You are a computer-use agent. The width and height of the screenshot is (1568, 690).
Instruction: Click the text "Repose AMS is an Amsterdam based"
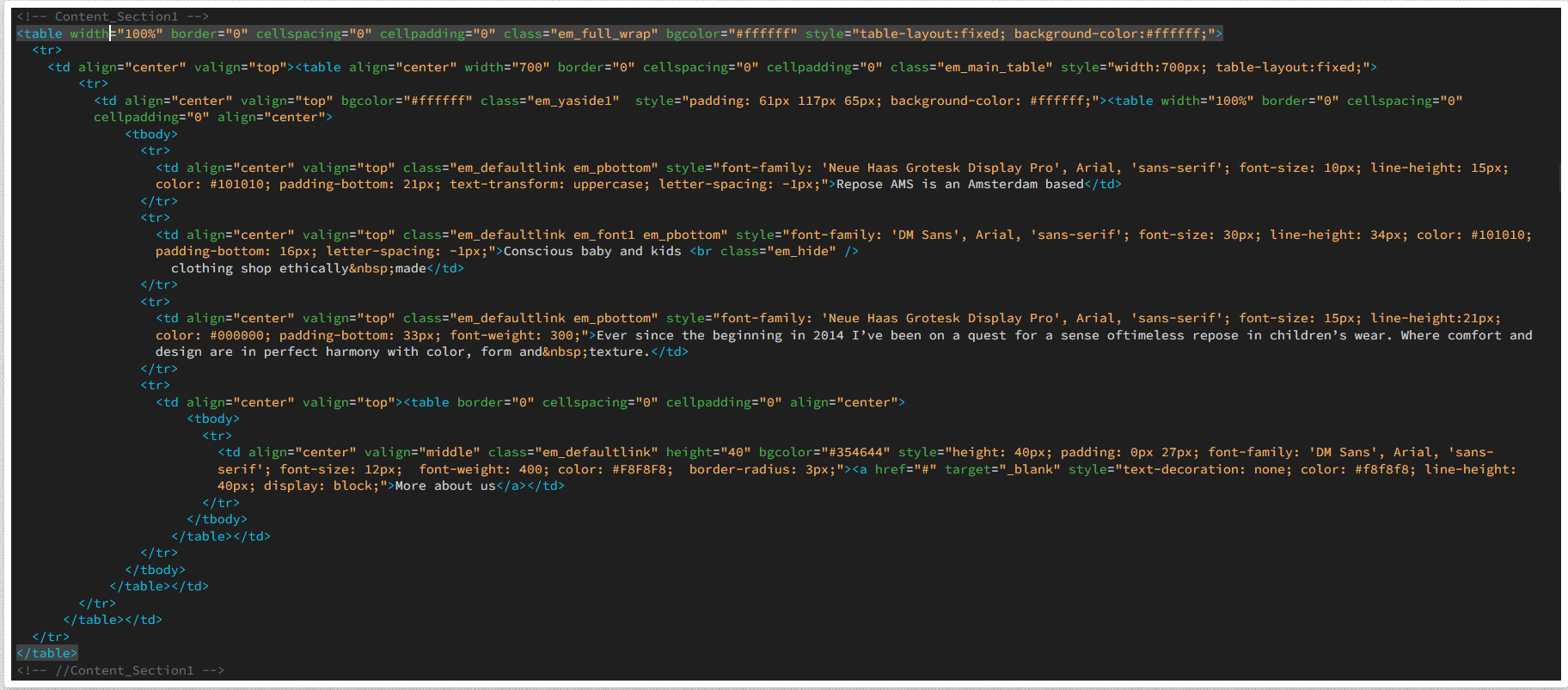pos(959,184)
